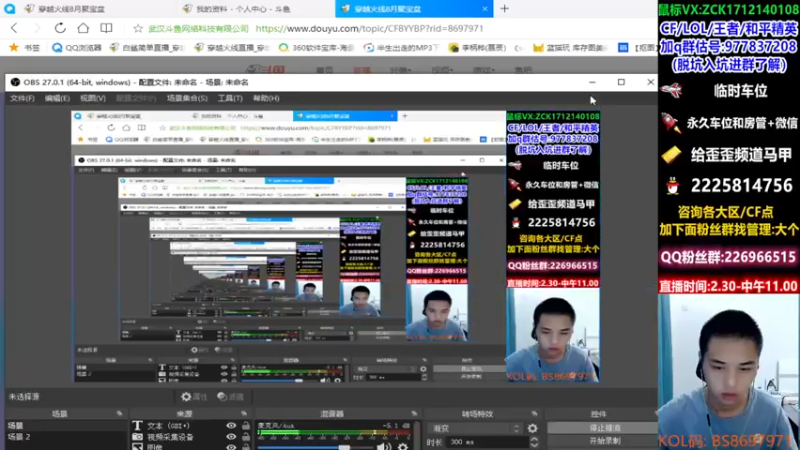This screenshot has width=800, height=450.
Task: Pop out the 场景 dock
Action: coord(119,413)
